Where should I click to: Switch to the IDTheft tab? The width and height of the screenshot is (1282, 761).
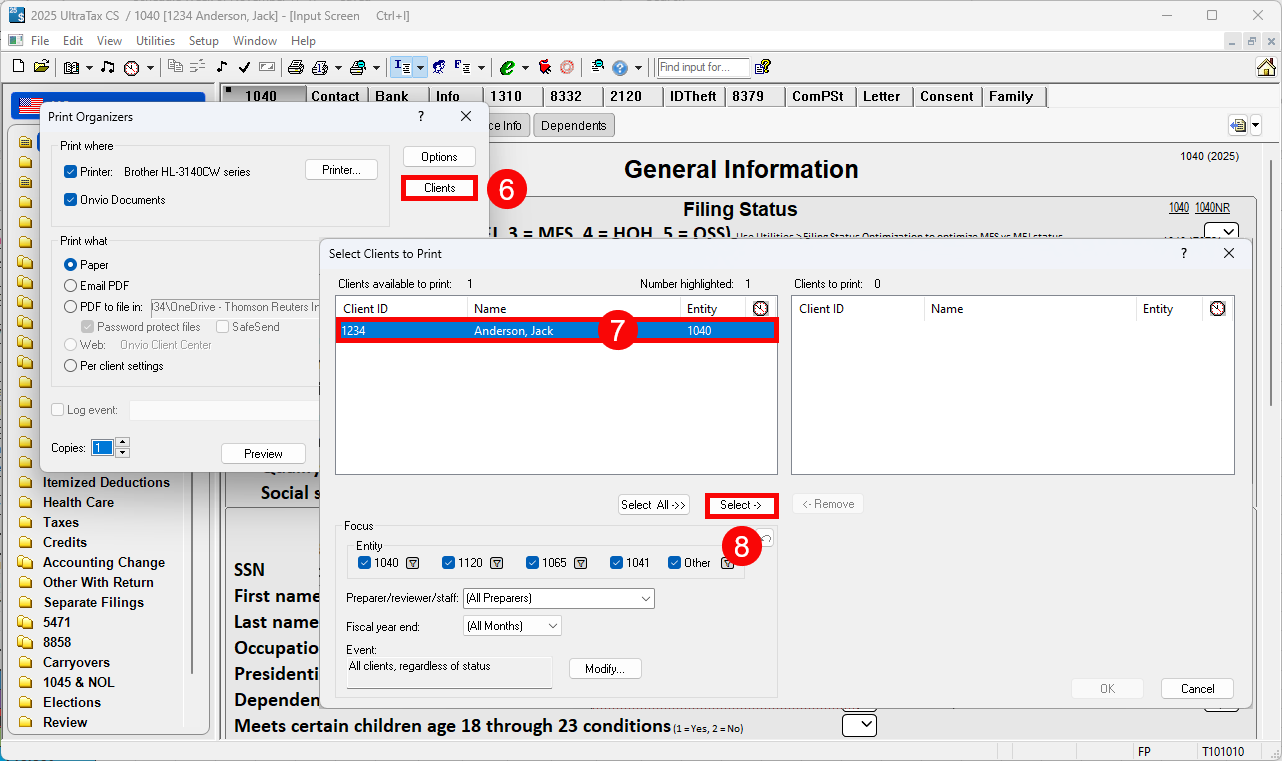pos(692,96)
